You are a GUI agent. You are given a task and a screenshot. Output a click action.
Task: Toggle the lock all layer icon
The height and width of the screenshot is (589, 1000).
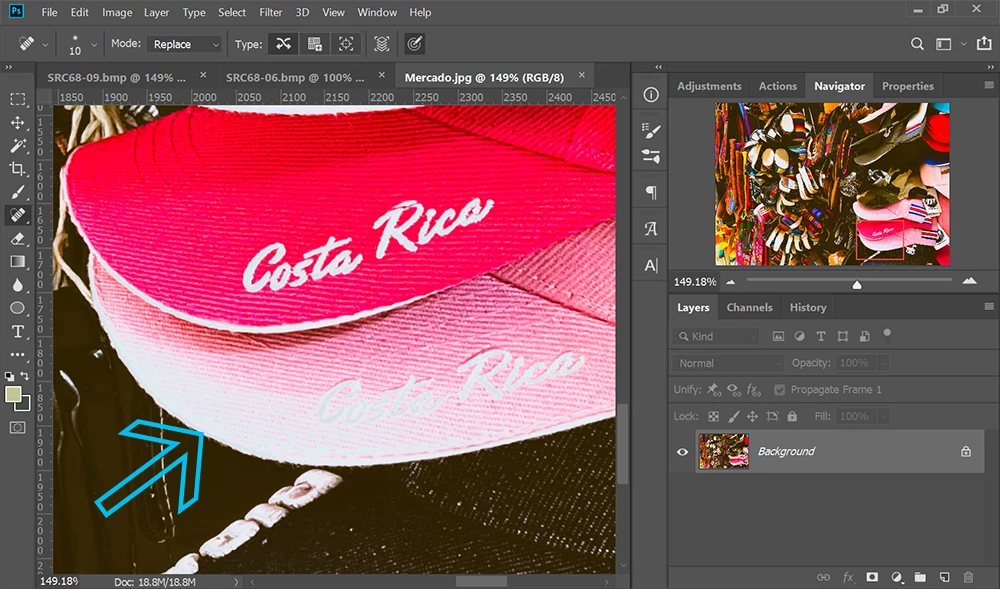[x=792, y=416]
